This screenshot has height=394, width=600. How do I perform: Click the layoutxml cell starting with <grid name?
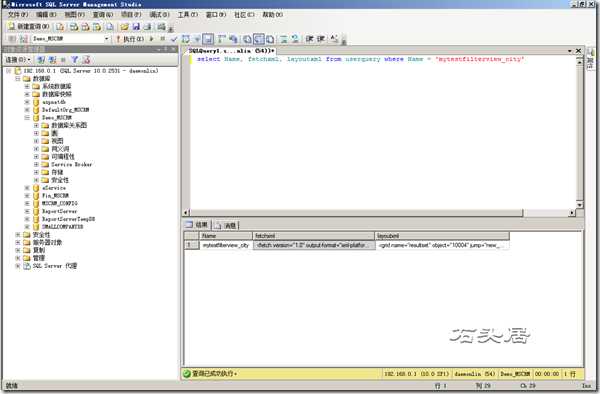pyautogui.click(x=442, y=245)
